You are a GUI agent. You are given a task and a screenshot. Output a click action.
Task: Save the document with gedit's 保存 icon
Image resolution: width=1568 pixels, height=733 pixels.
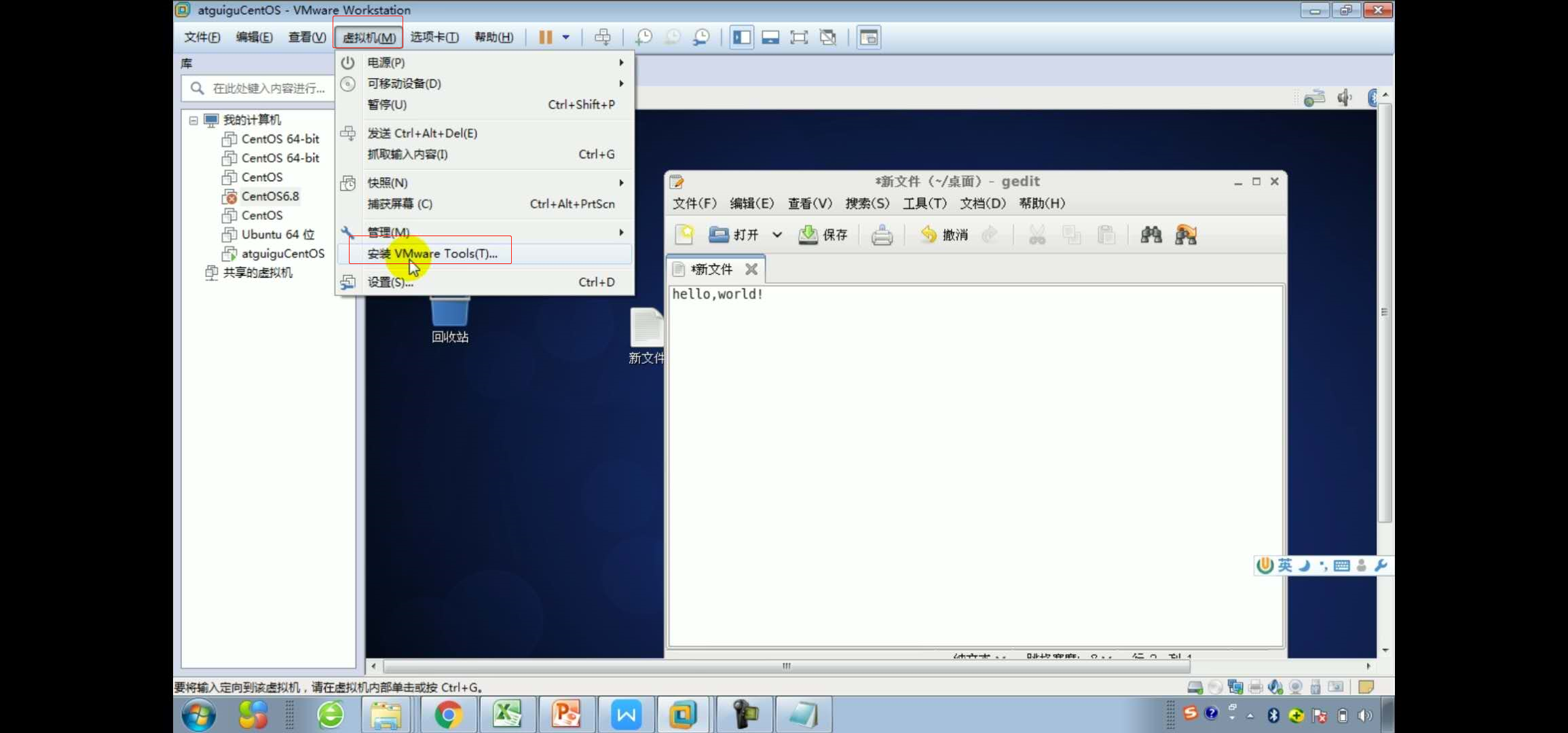click(x=823, y=234)
